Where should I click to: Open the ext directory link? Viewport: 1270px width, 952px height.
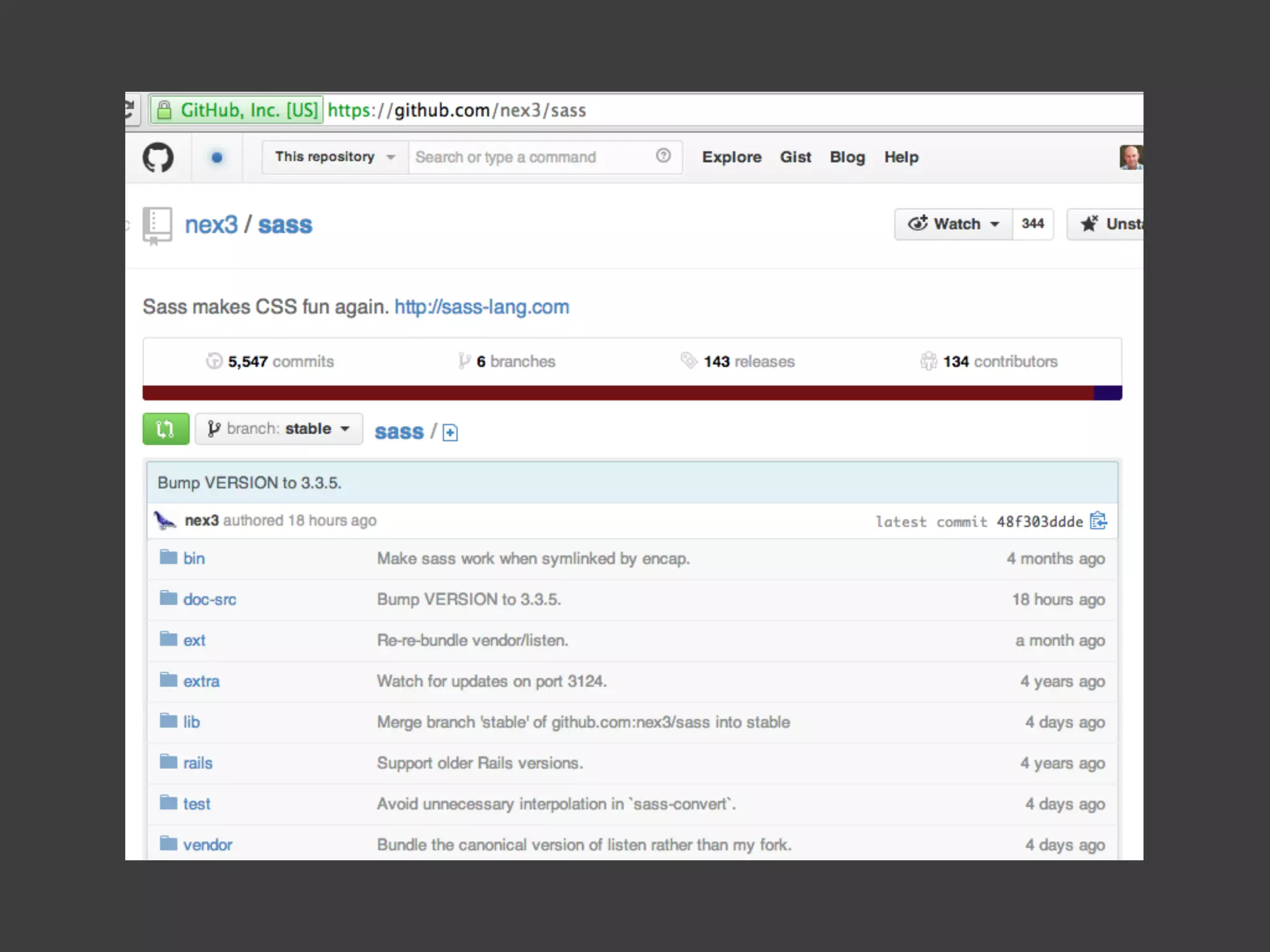coord(194,640)
